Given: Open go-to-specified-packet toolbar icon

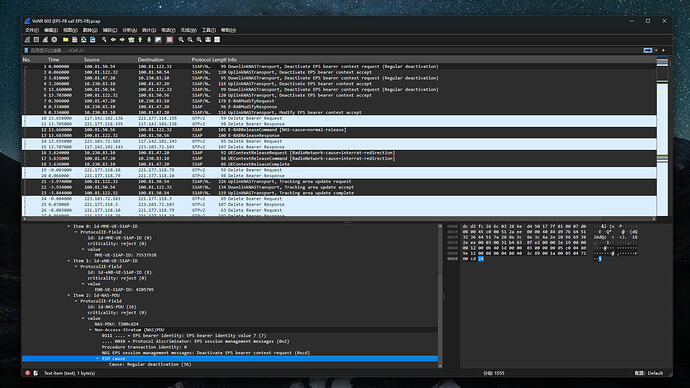Looking at the screenshot, I should (x=131, y=40).
